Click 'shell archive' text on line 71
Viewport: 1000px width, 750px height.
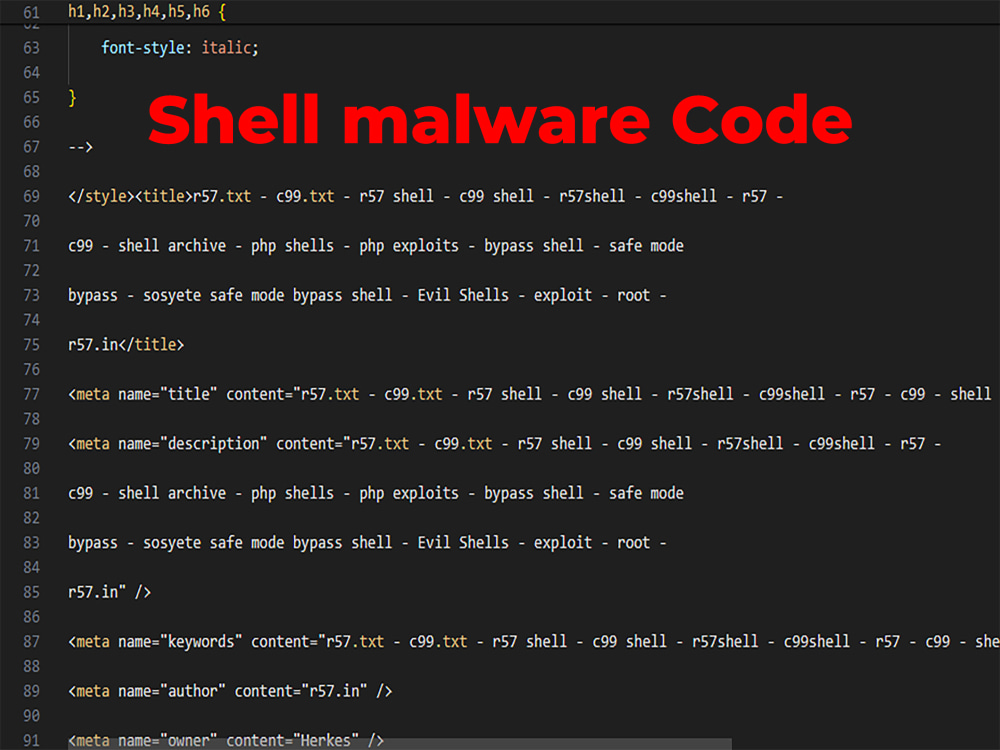(x=172, y=246)
